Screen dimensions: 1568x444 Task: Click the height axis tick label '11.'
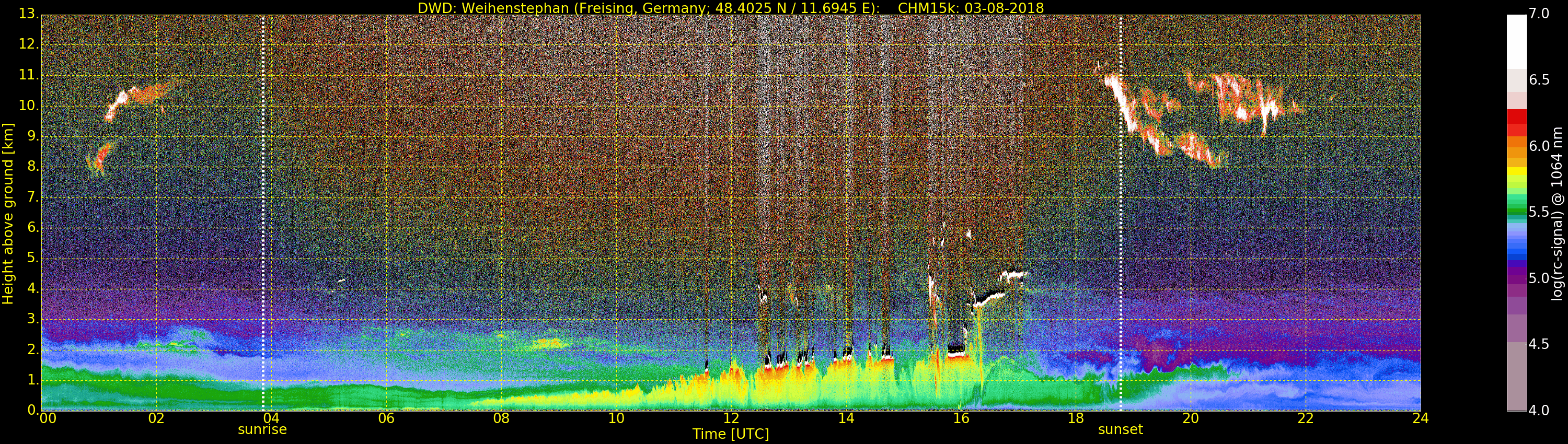coord(29,75)
